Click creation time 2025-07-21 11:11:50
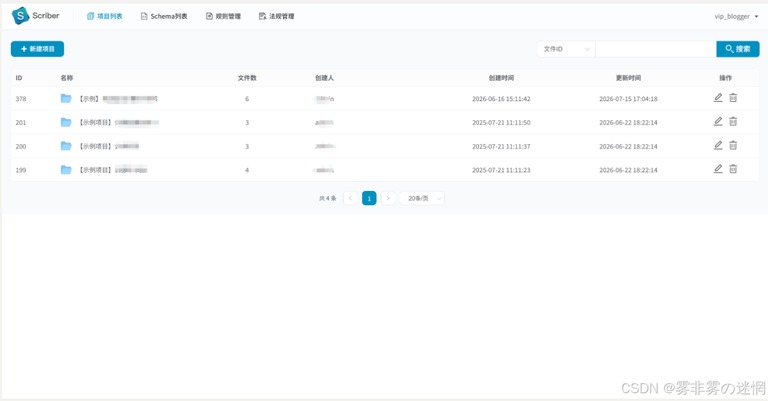The image size is (768, 401). (x=501, y=122)
